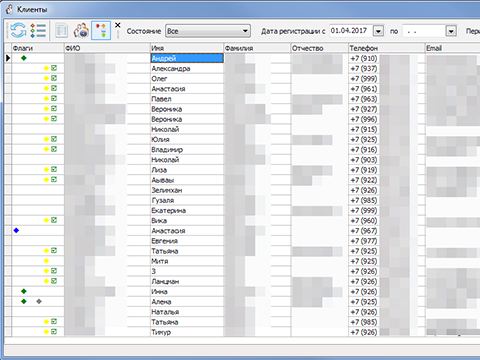Open the colored list view toolbar icon
This screenshot has width=480, height=360.
pyautogui.click(x=38, y=30)
